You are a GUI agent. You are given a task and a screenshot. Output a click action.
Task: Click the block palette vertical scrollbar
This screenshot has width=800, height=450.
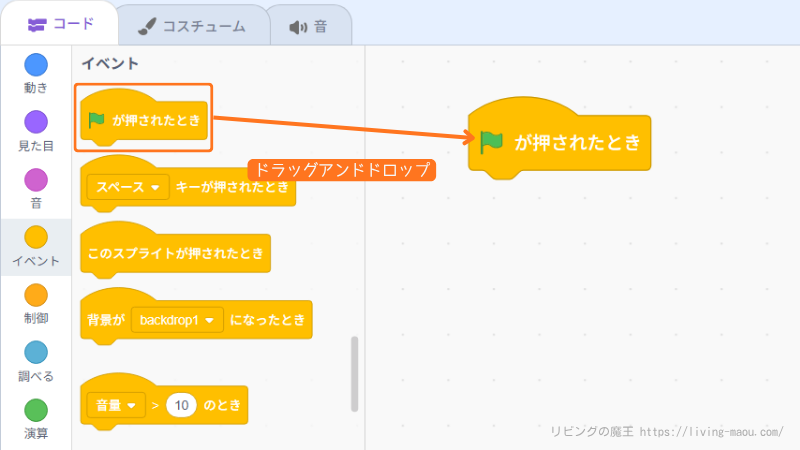(354, 372)
